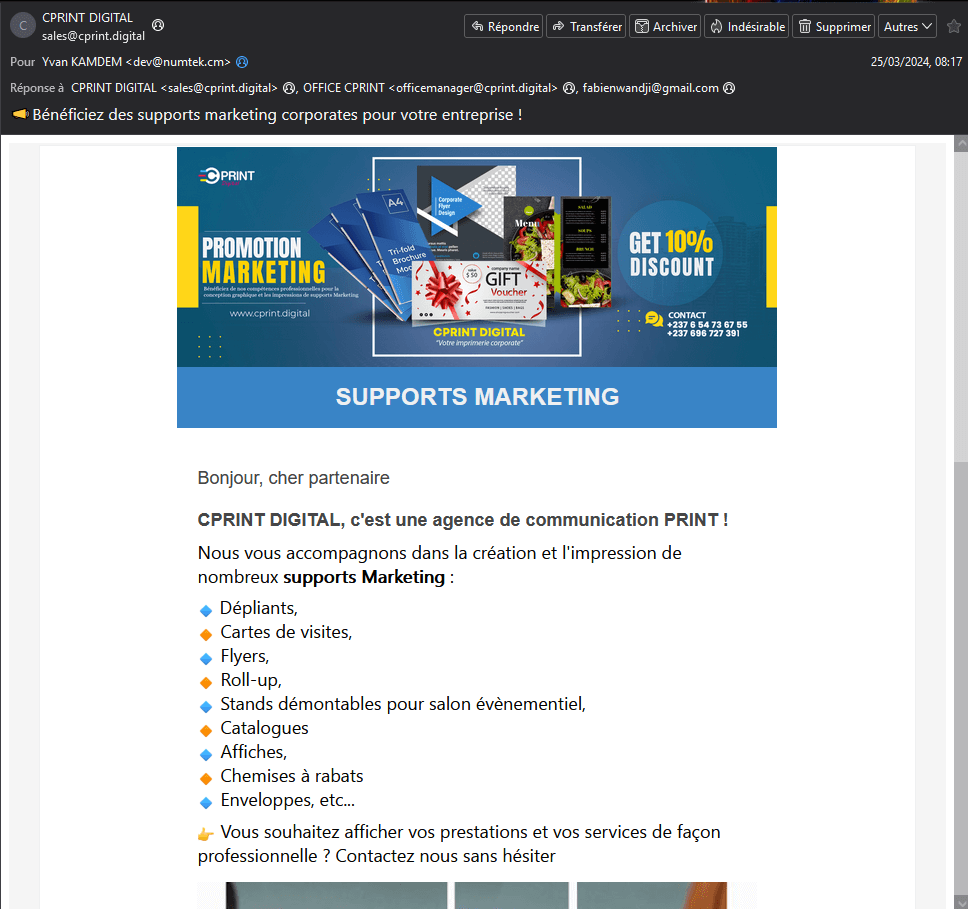Open contact icon beside CPRINT DIGITAL sender name
This screenshot has height=909, width=968.
(158, 24)
